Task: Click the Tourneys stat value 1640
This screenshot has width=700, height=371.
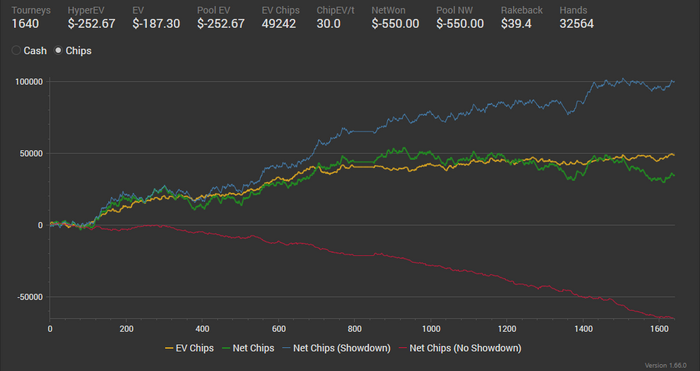Action: [x=25, y=24]
